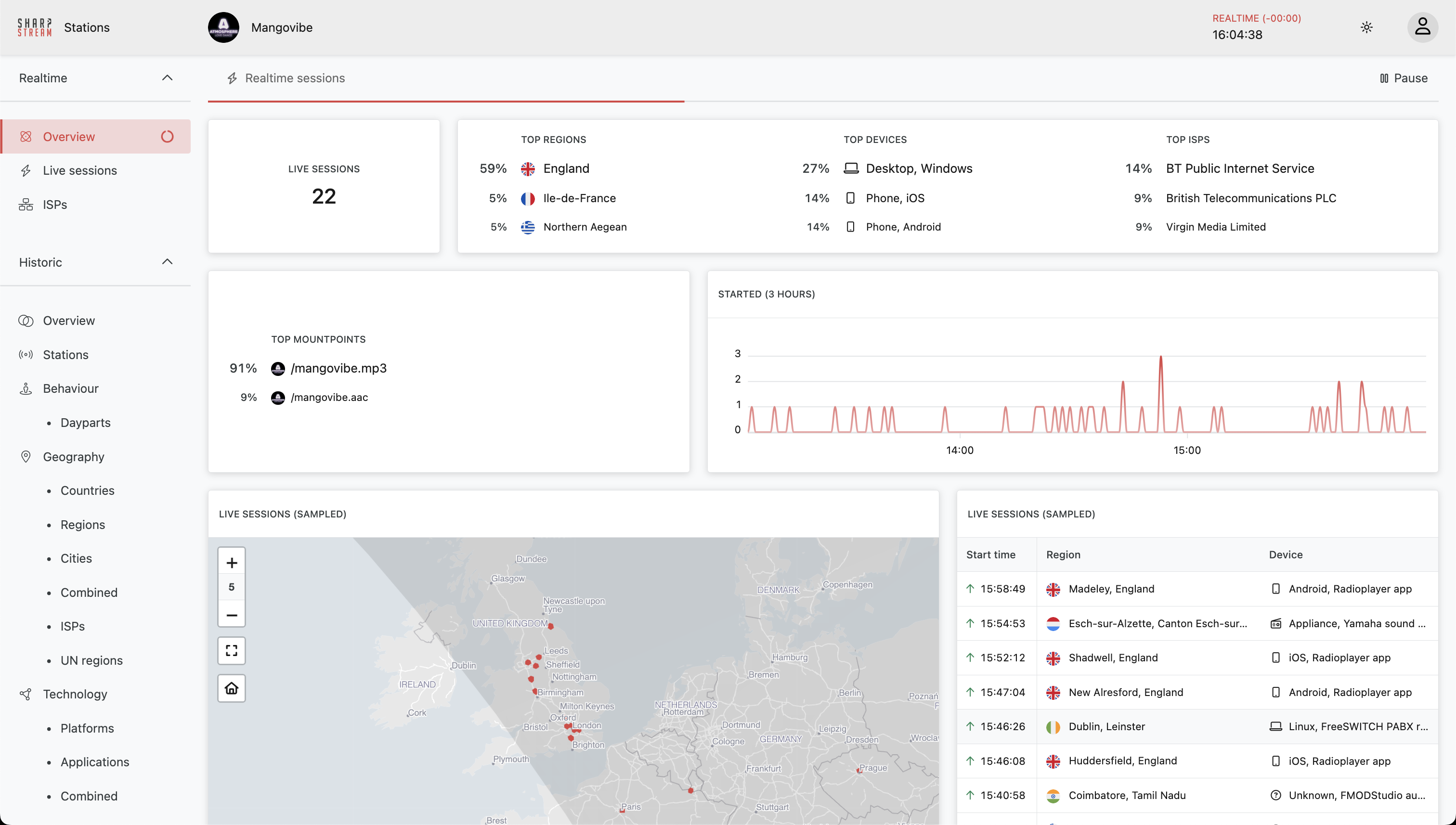The height and width of the screenshot is (825, 1456).
Task: Toggle the light/dark theme sun icon
Action: click(x=1366, y=27)
